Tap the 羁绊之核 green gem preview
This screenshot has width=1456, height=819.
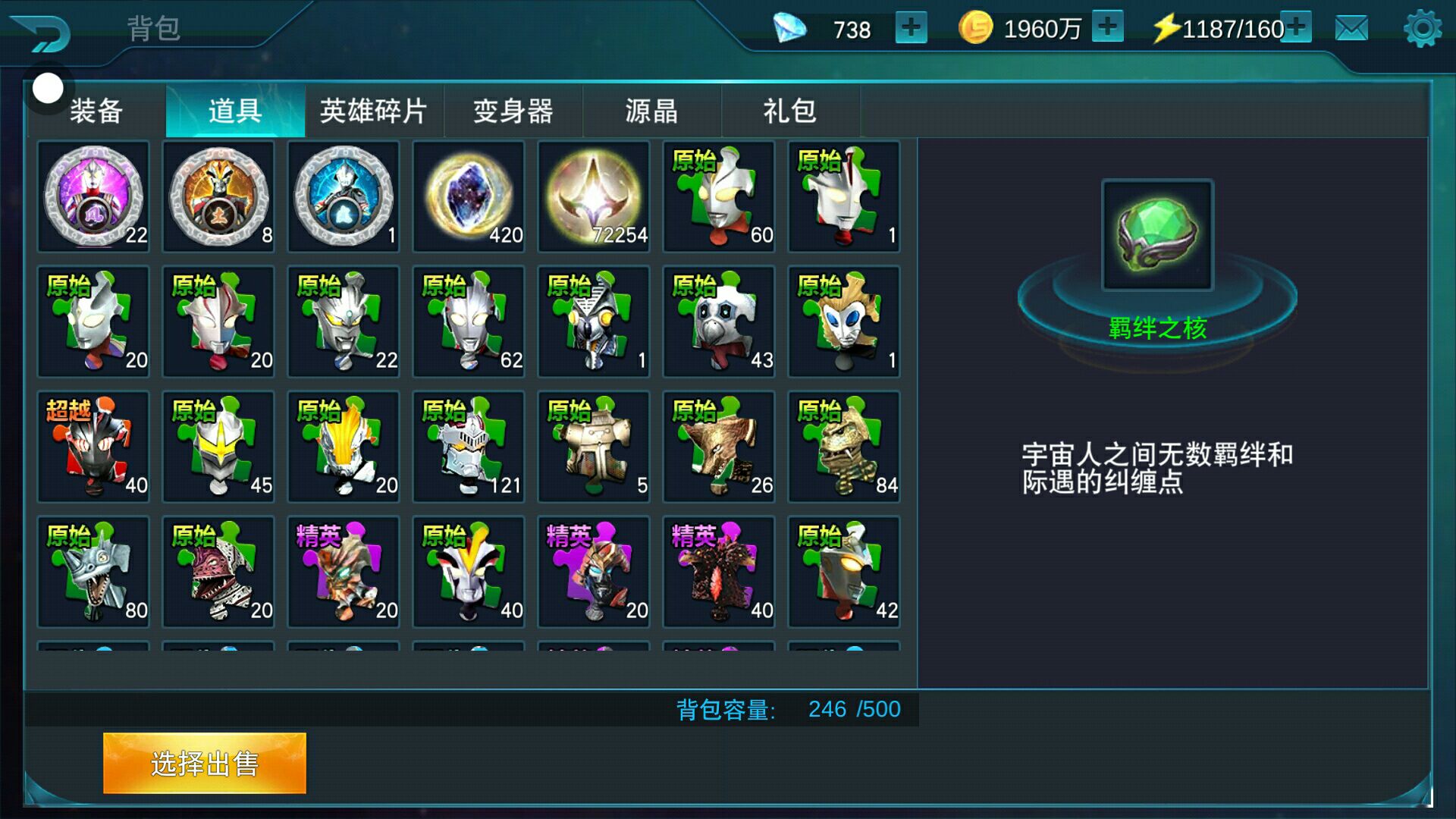(1157, 235)
